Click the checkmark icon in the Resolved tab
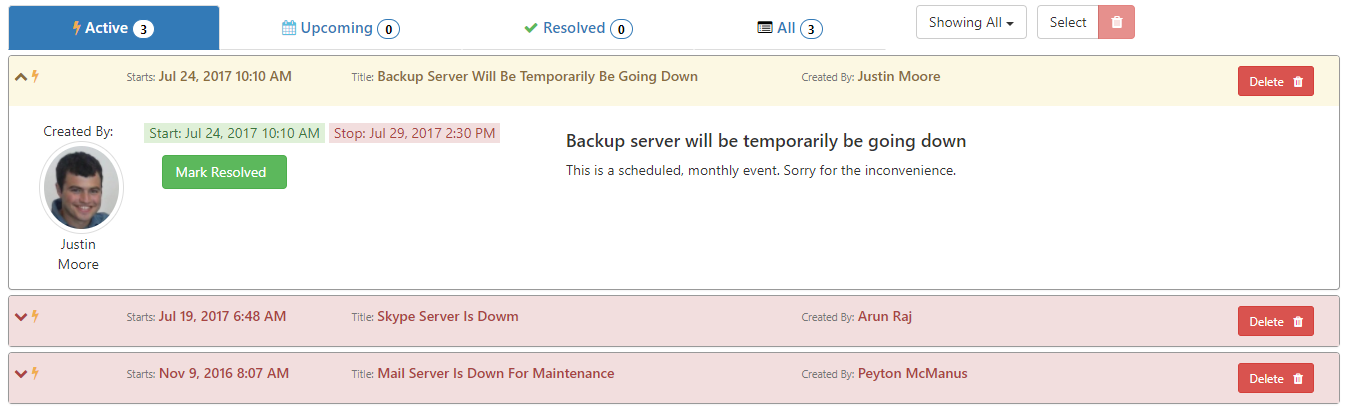 coord(531,28)
